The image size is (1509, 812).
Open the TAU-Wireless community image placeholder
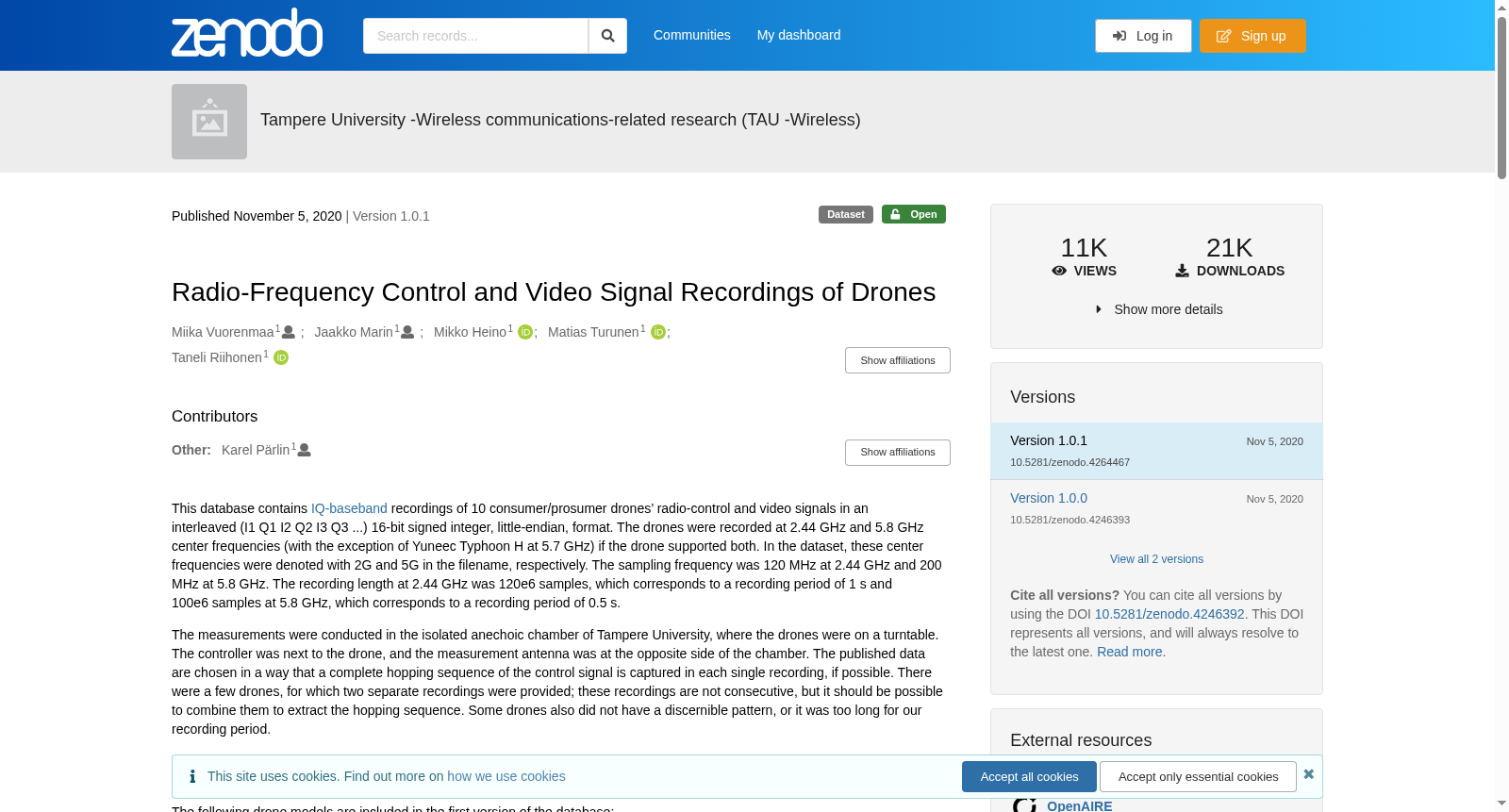point(209,122)
